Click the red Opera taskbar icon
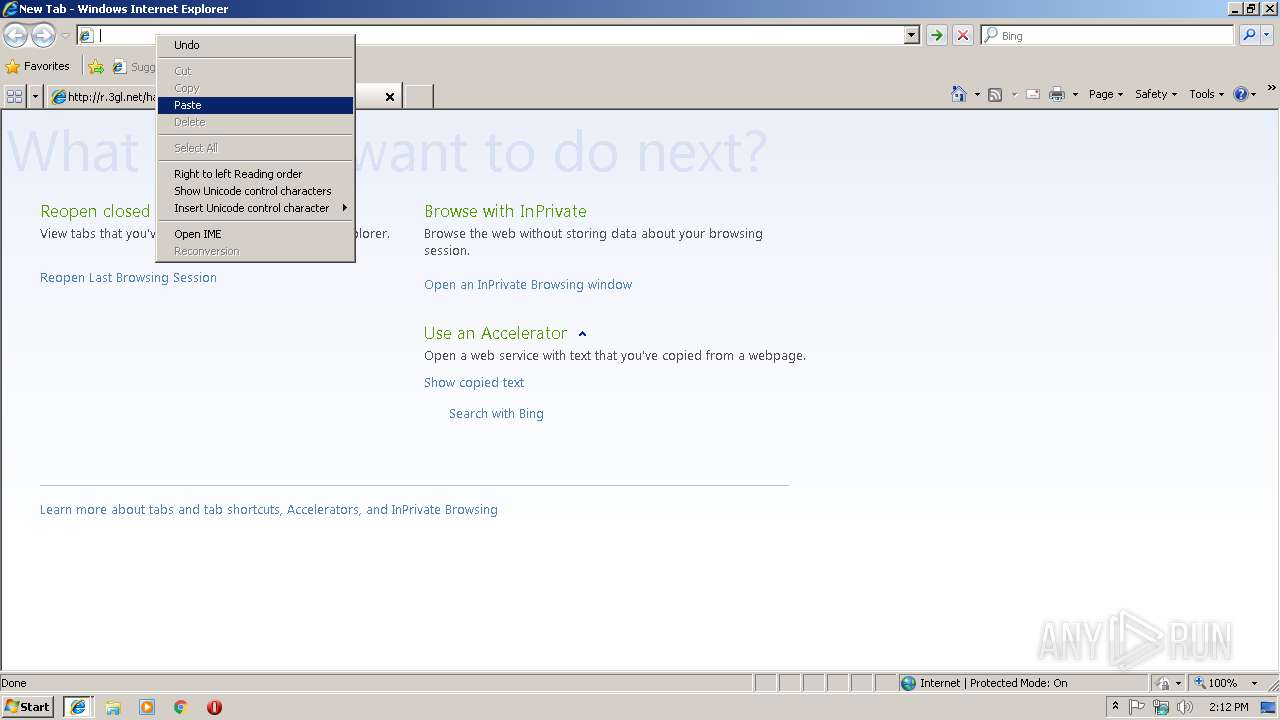The height and width of the screenshot is (720, 1280). pyautogui.click(x=214, y=707)
